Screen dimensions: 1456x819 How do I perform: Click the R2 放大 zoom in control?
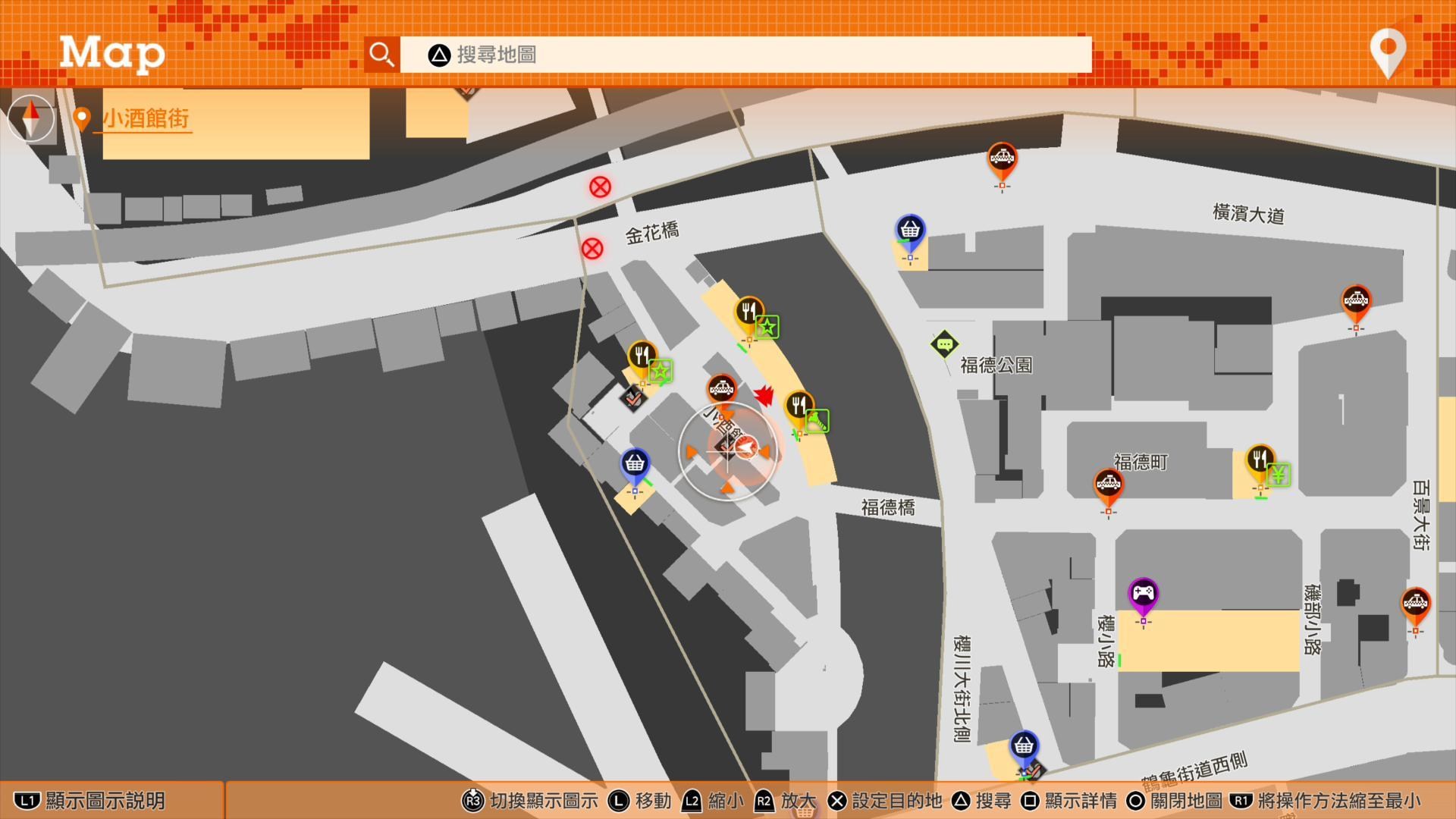[x=786, y=801]
